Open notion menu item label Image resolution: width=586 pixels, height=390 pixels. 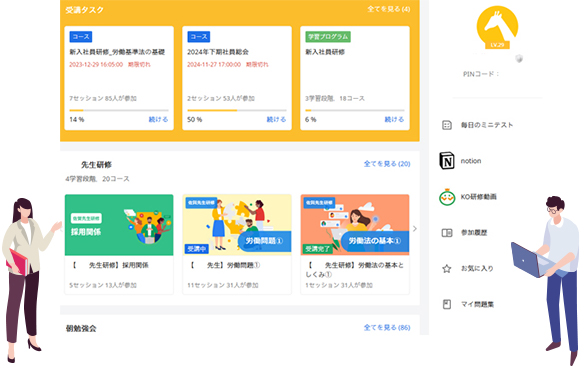(471, 161)
